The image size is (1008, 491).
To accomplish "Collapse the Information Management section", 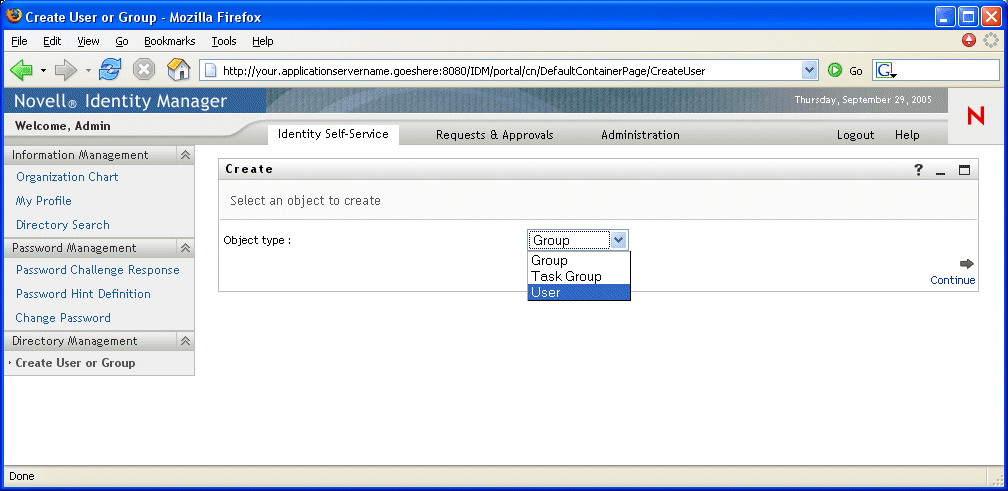I will click(x=185, y=155).
